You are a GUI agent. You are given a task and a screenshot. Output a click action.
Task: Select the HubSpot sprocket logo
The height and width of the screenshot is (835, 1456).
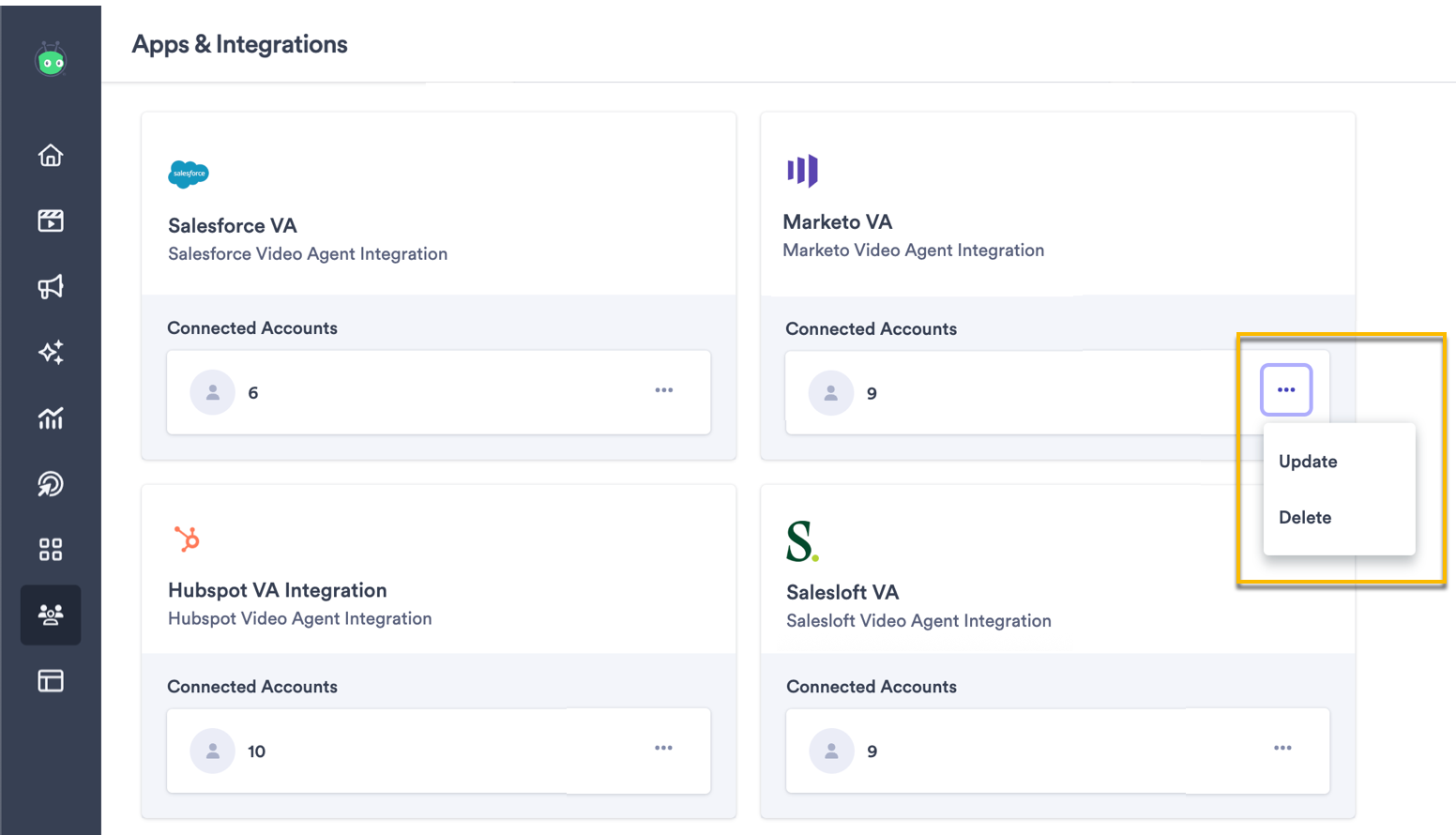click(189, 539)
